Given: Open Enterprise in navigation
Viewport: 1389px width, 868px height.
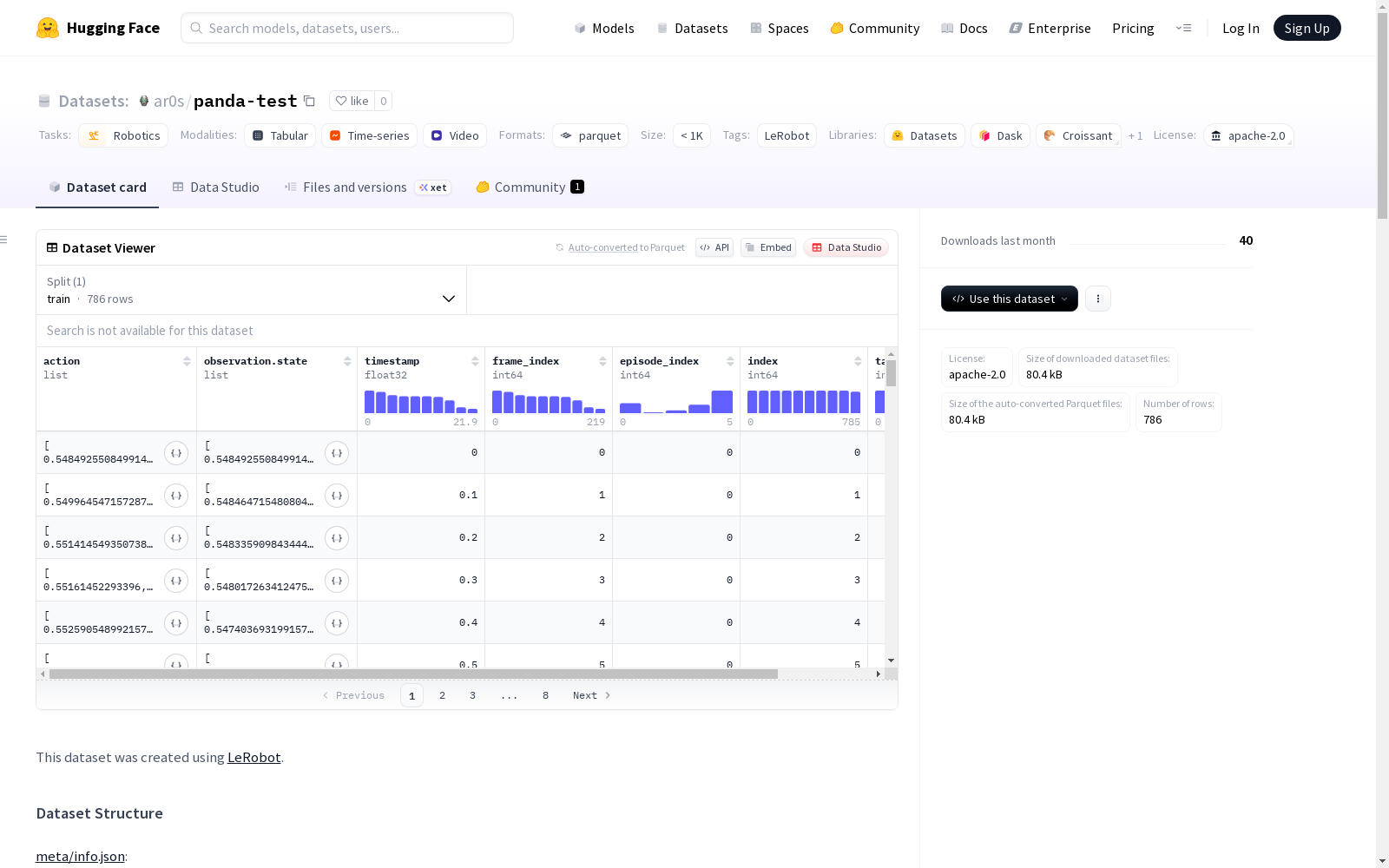Looking at the screenshot, I should [x=1050, y=28].
